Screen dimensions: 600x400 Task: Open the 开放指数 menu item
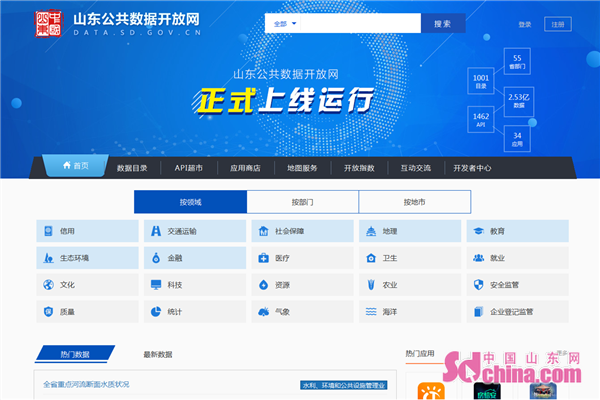coord(359,168)
